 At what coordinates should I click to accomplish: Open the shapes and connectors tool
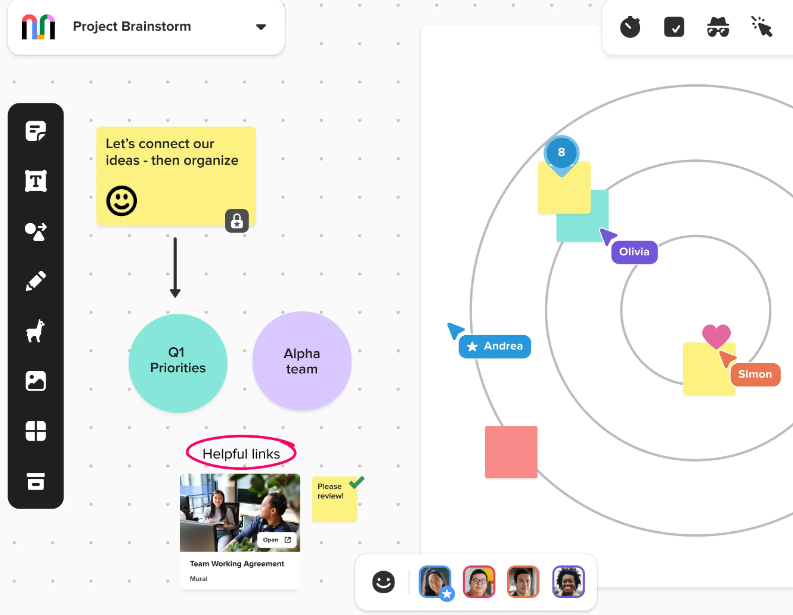36,231
